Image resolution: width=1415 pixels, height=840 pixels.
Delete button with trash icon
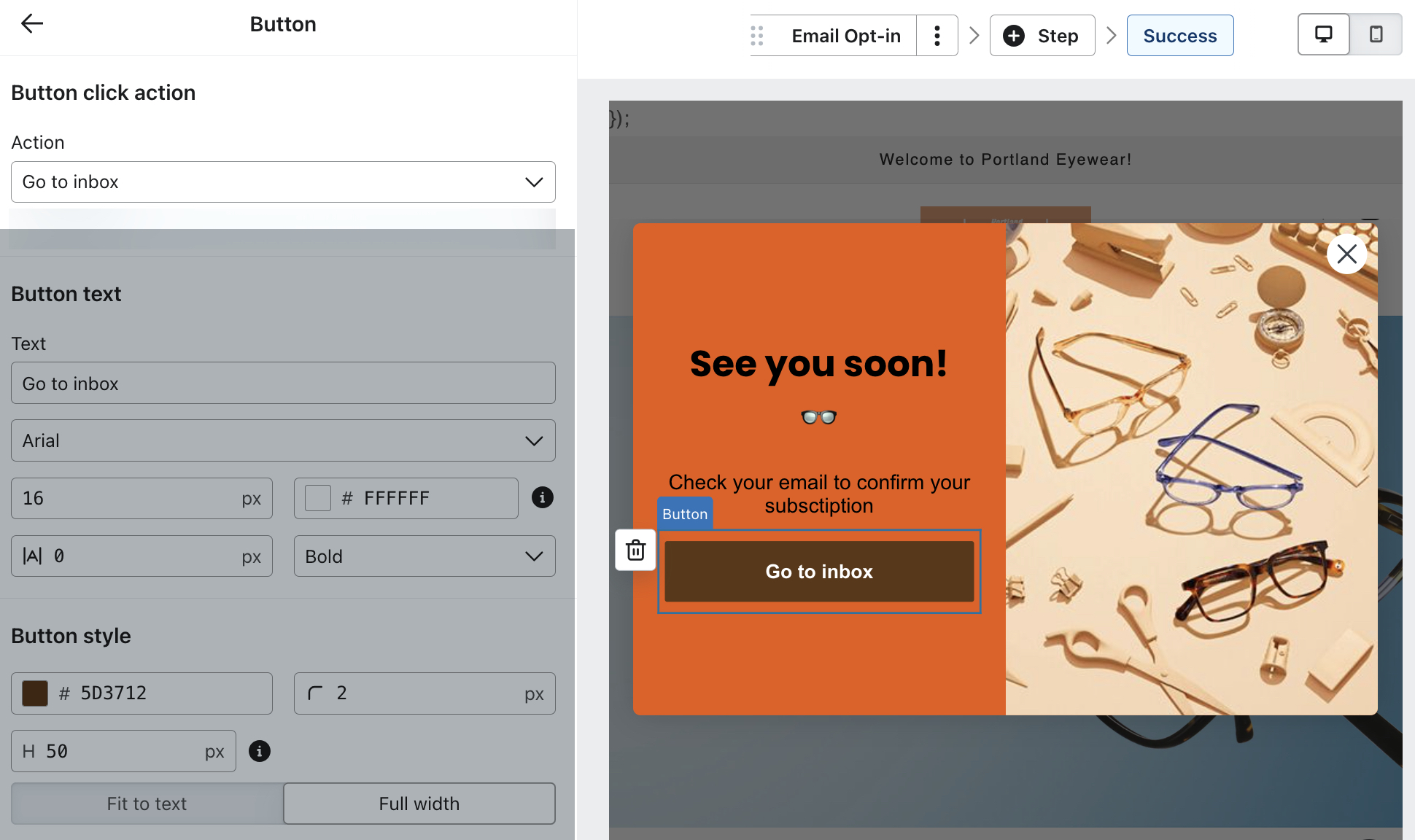pos(636,550)
